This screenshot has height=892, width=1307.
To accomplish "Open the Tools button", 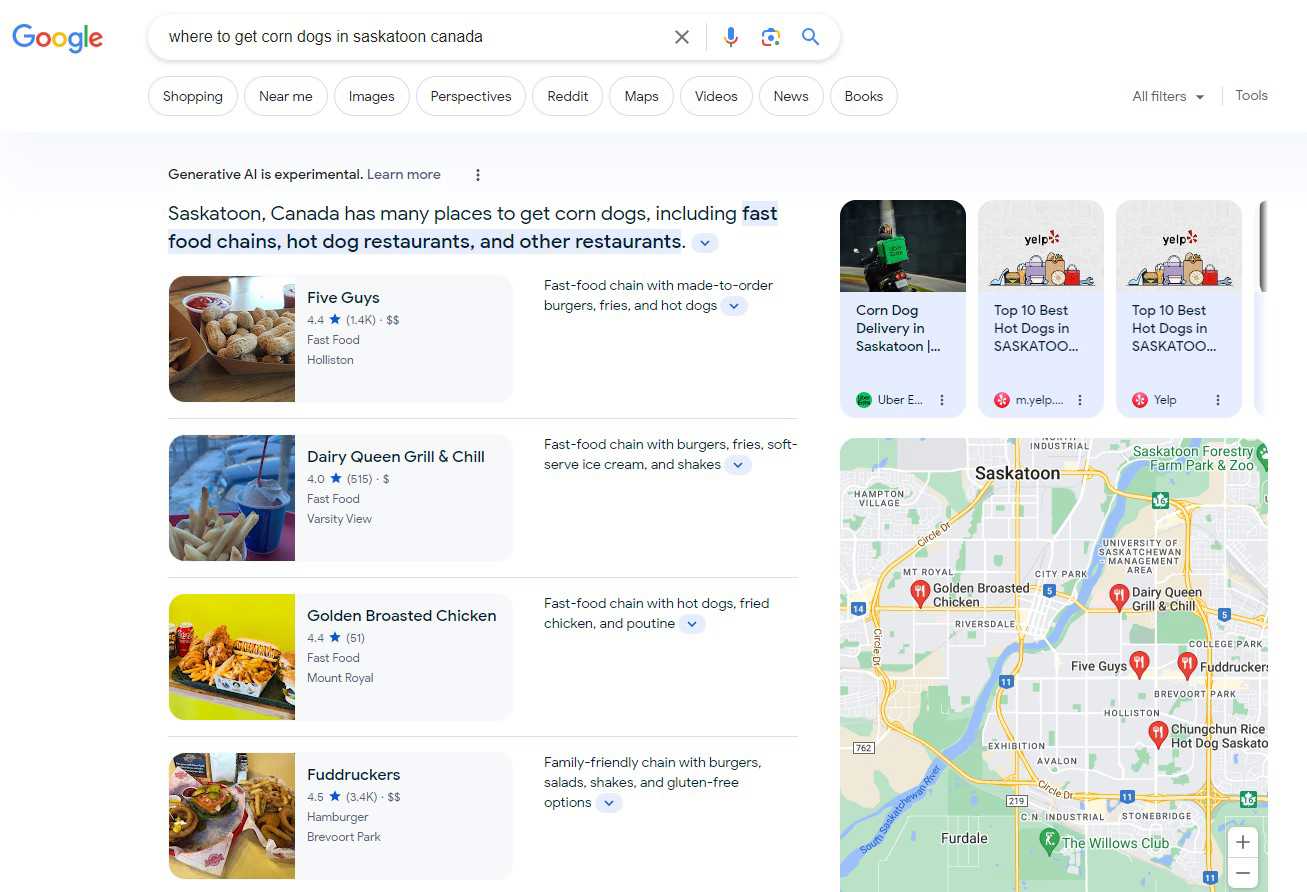I will click(x=1251, y=96).
